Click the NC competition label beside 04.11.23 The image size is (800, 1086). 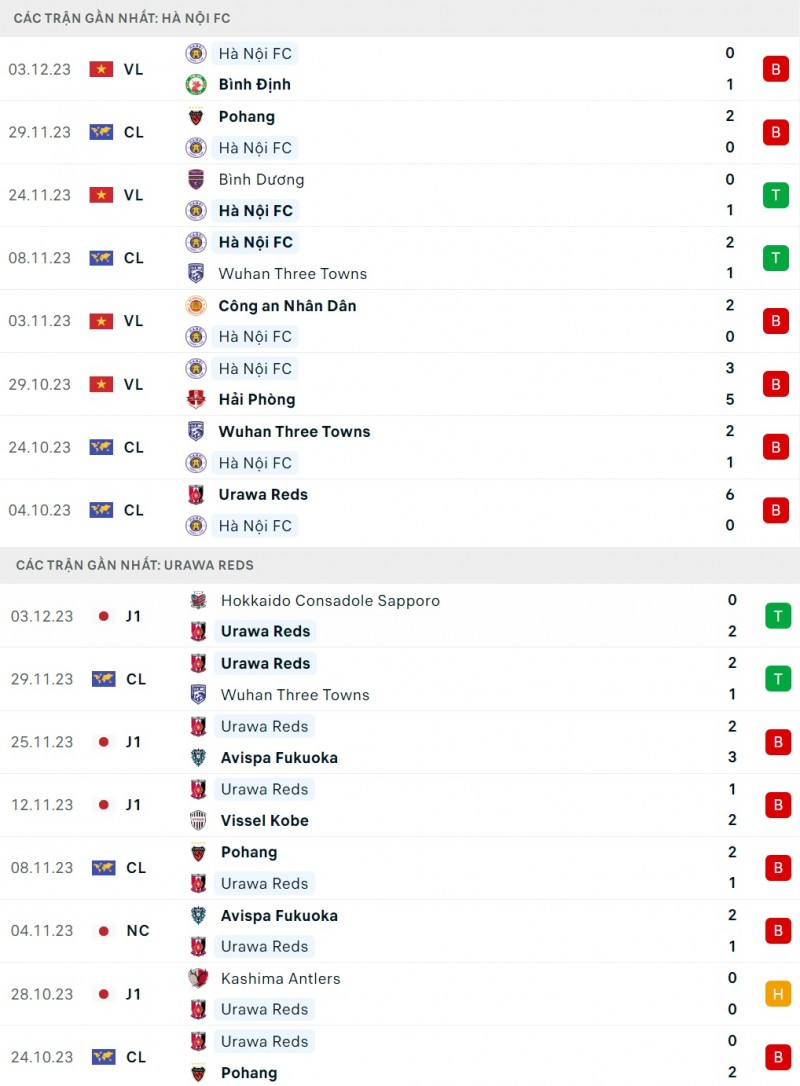click(x=138, y=931)
